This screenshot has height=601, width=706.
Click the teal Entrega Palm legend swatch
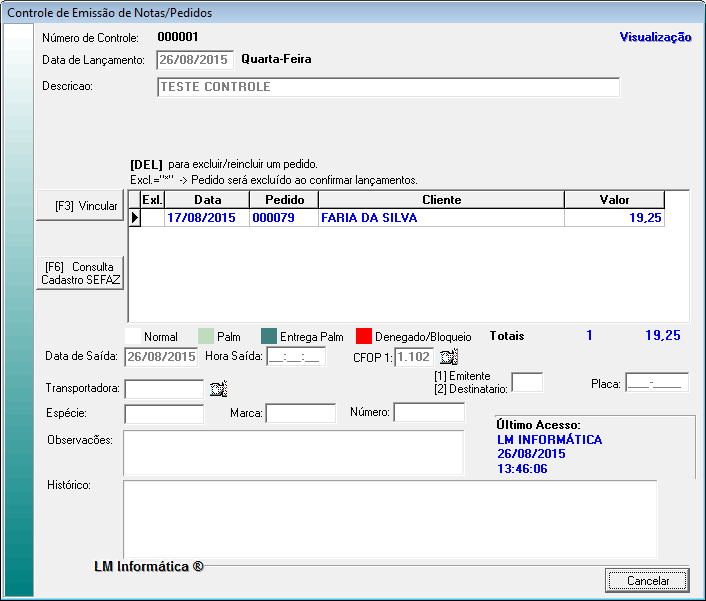pyautogui.click(x=268, y=337)
